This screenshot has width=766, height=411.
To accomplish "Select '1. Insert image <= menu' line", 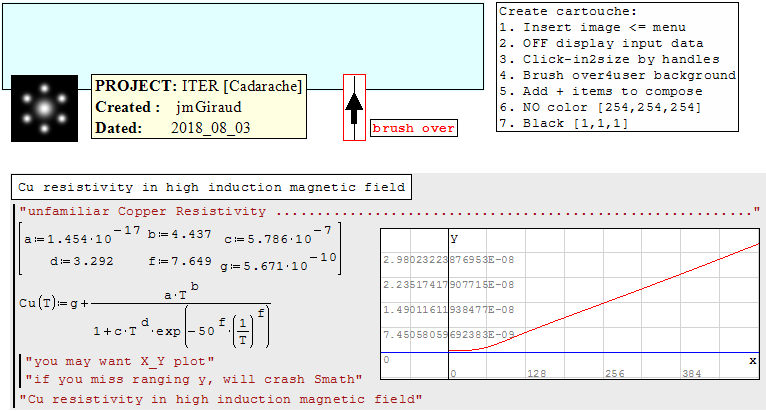I will (x=592, y=27).
